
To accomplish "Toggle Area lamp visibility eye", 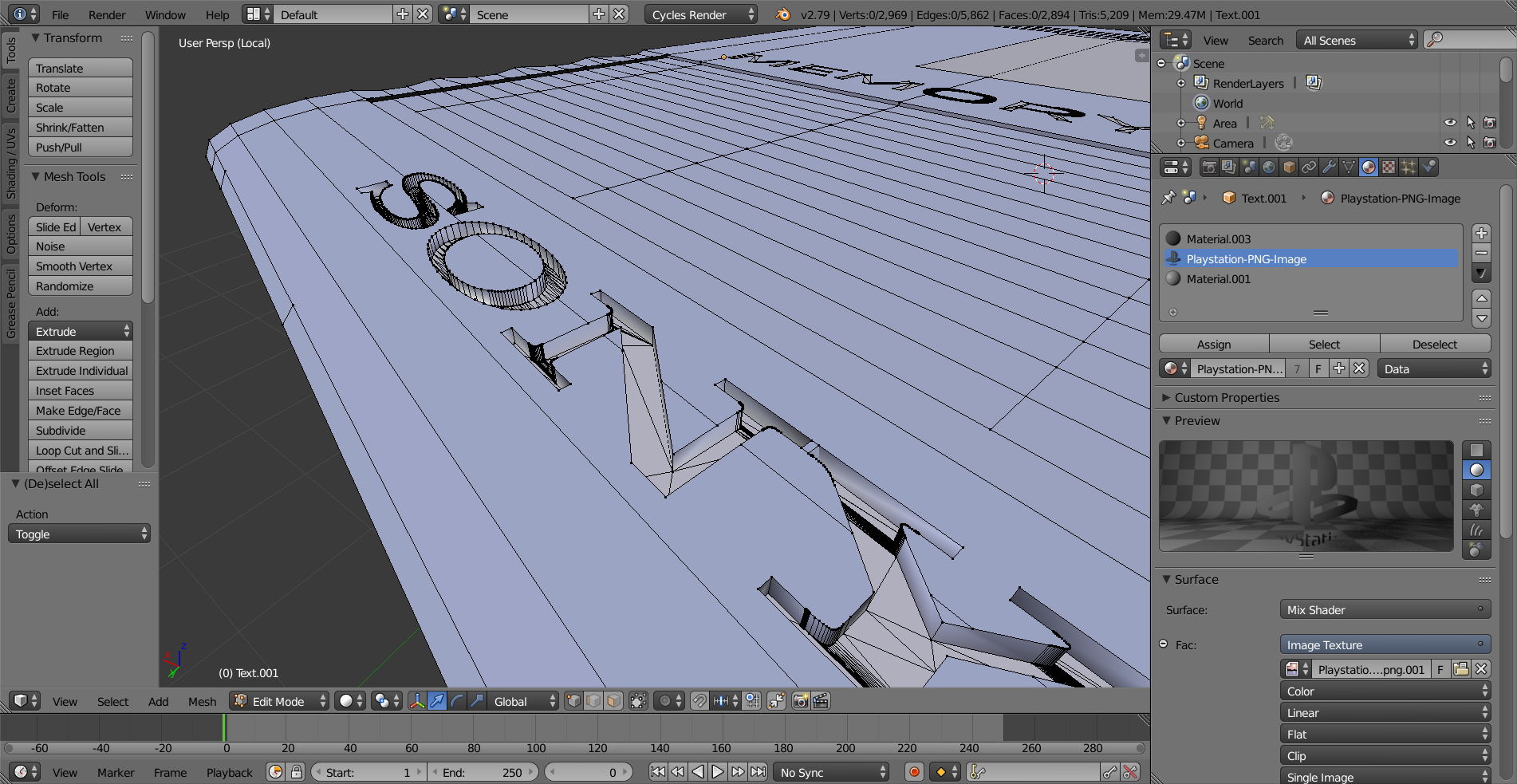I will click(x=1450, y=123).
